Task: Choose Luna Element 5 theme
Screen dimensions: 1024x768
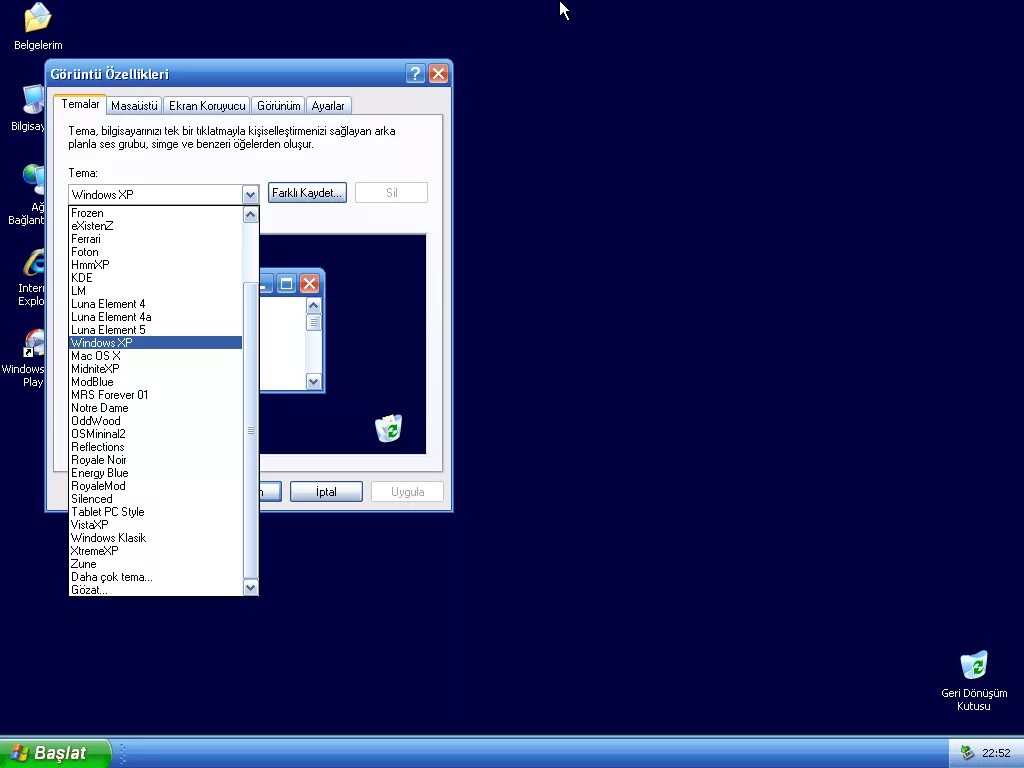Action: click(x=155, y=330)
